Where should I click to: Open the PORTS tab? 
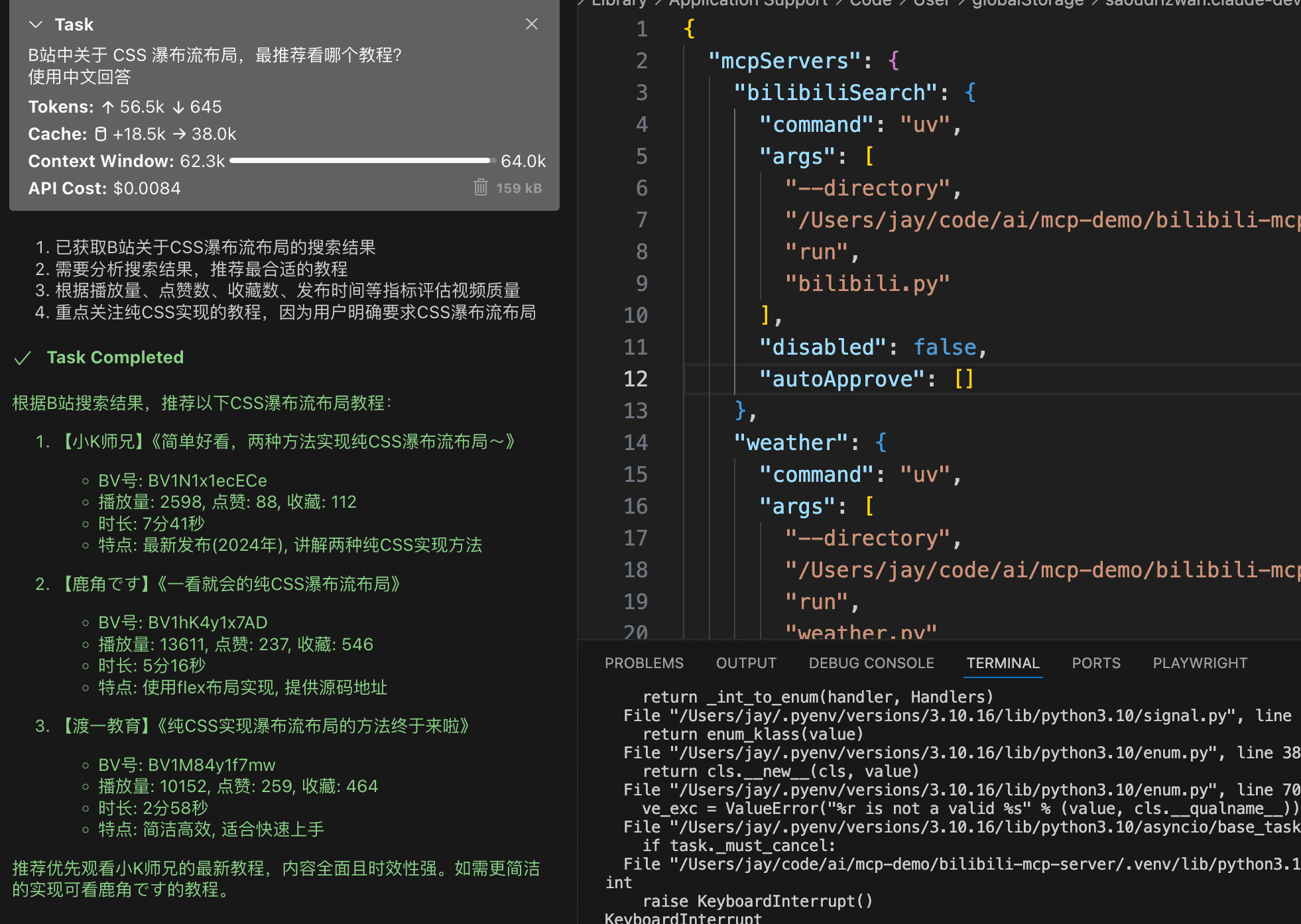pyautogui.click(x=1095, y=663)
